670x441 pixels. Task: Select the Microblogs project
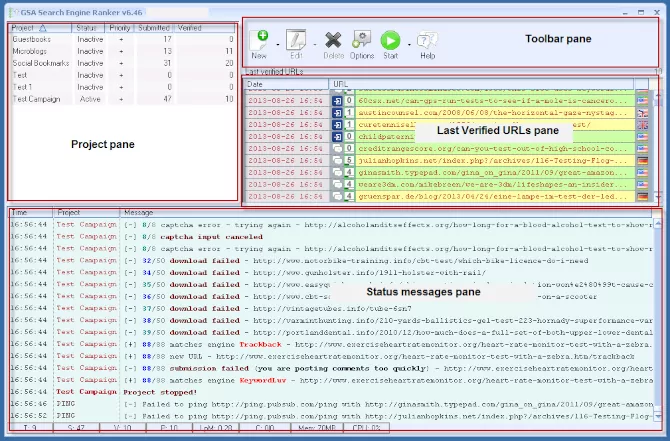(x=122, y=51)
